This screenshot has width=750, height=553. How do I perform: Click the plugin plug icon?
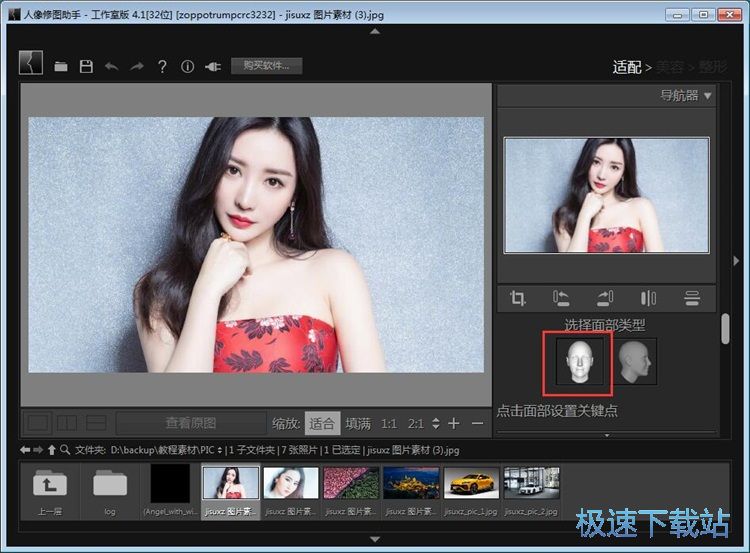pos(213,66)
